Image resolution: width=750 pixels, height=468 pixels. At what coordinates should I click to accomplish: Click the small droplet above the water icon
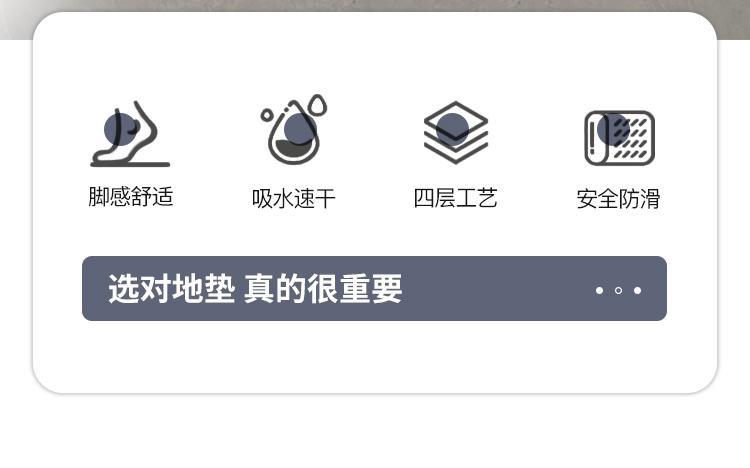tap(317, 105)
